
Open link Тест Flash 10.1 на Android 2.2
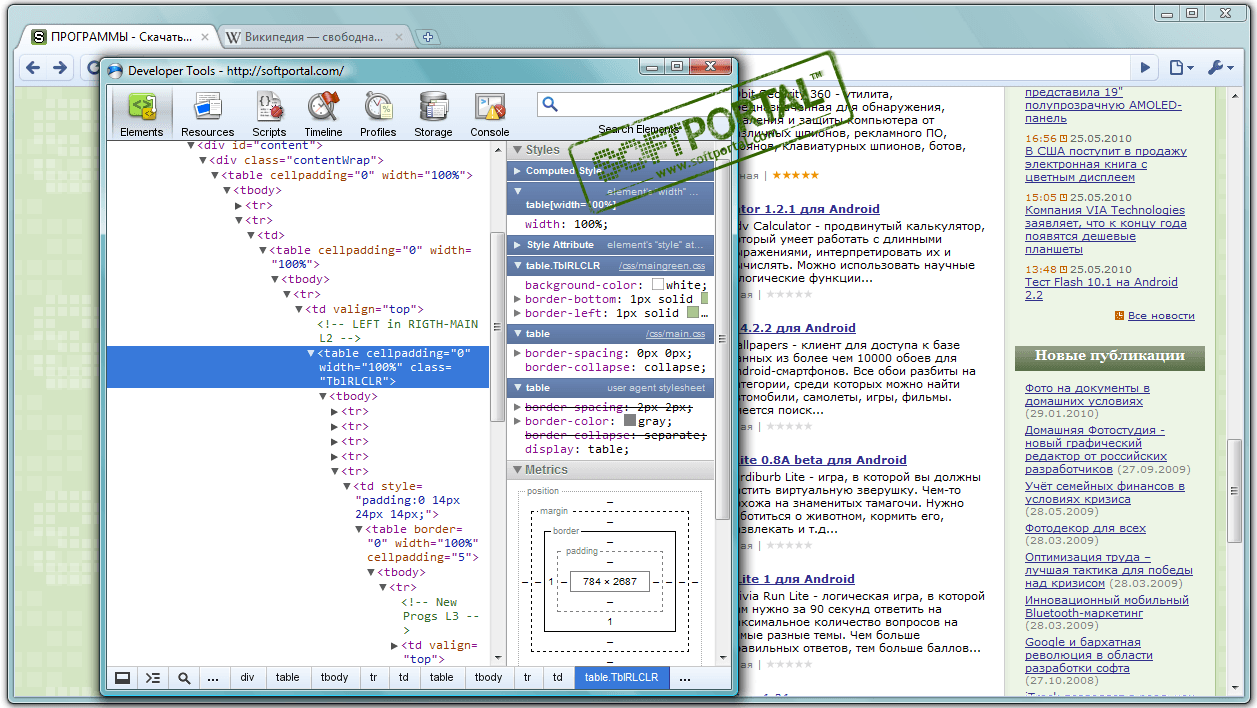pyautogui.click(x=1101, y=288)
